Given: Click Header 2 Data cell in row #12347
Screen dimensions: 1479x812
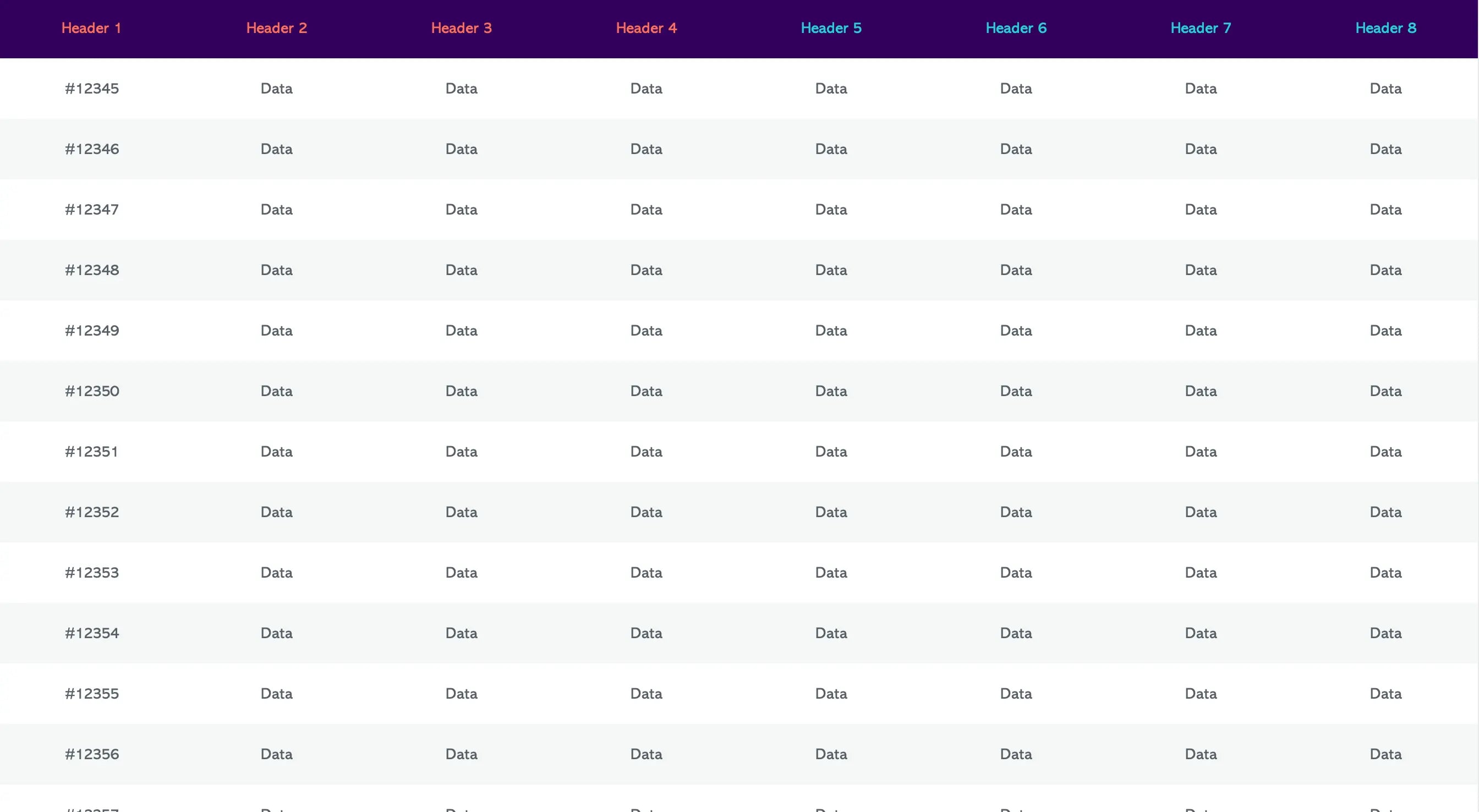Looking at the screenshot, I should (276, 210).
